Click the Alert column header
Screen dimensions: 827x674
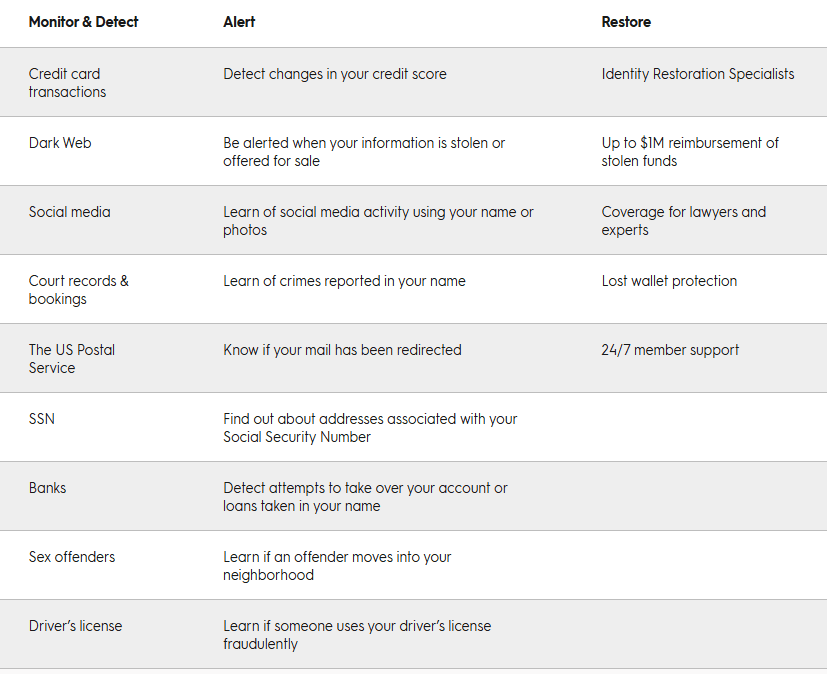tap(239, 22)
